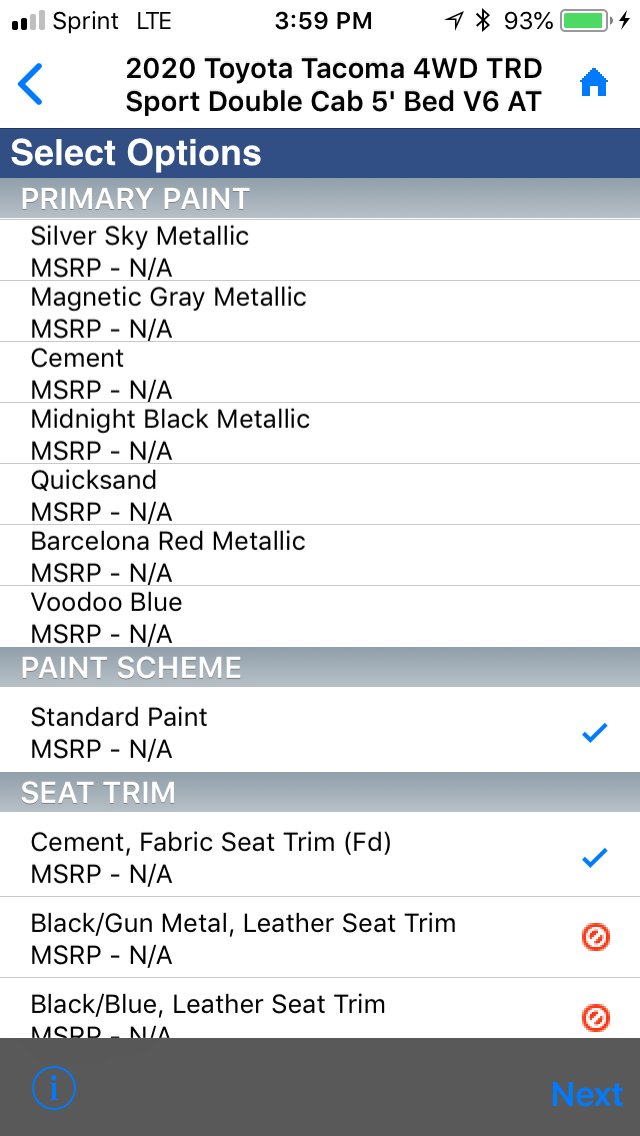Select Magnetic Gray Metallic paint

pos(320,312)
